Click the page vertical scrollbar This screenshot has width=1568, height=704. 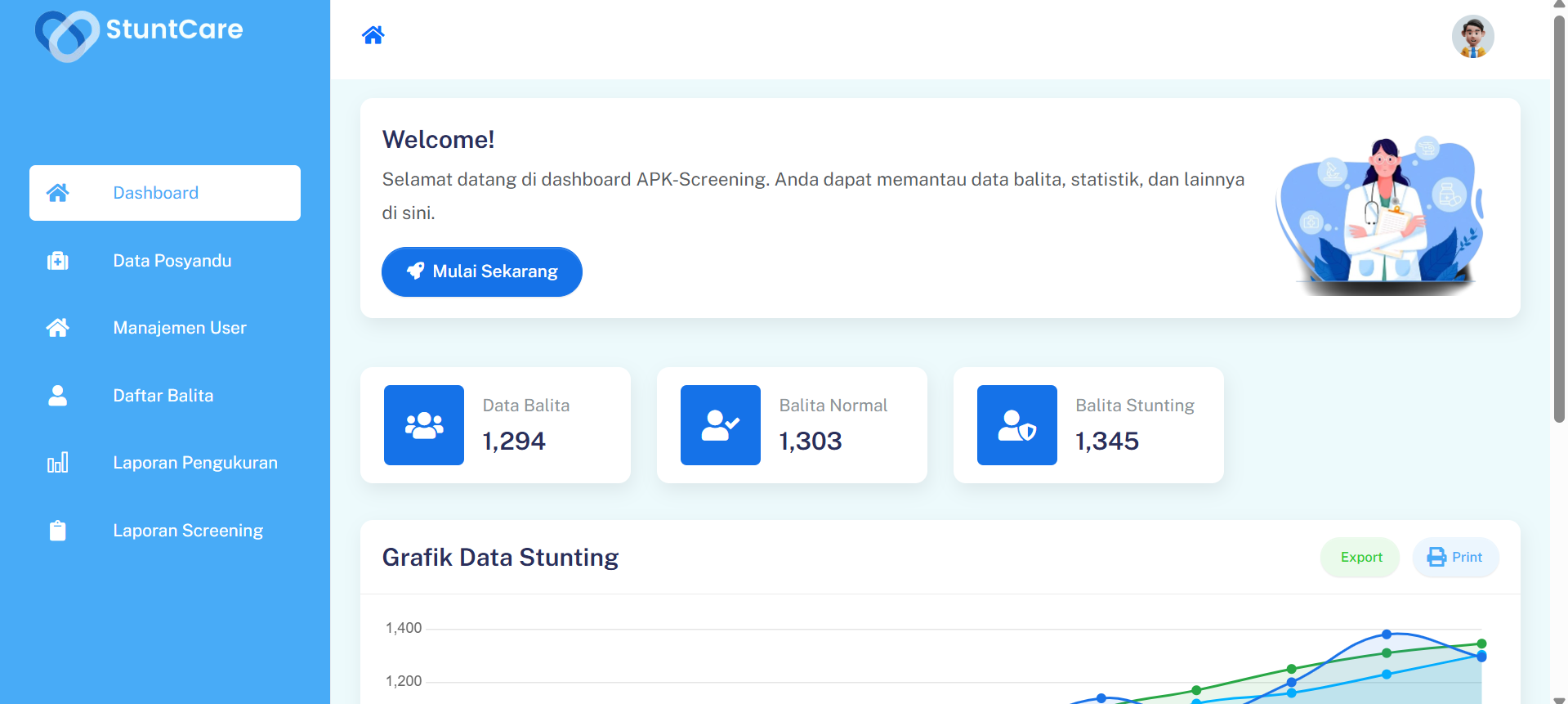pos(1558,221)
